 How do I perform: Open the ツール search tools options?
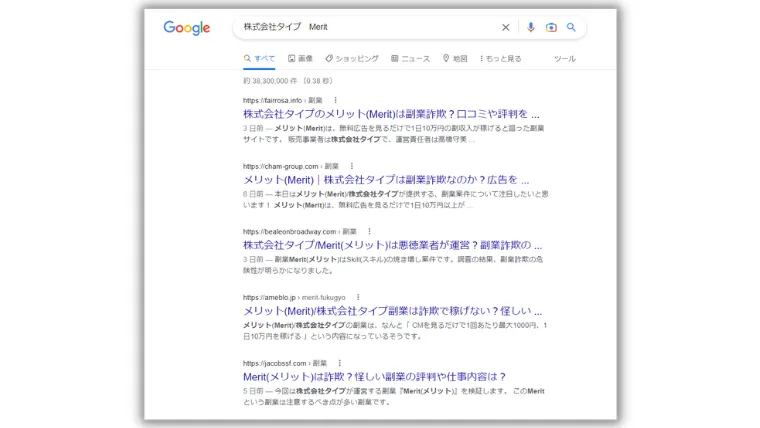click(564, 59)
